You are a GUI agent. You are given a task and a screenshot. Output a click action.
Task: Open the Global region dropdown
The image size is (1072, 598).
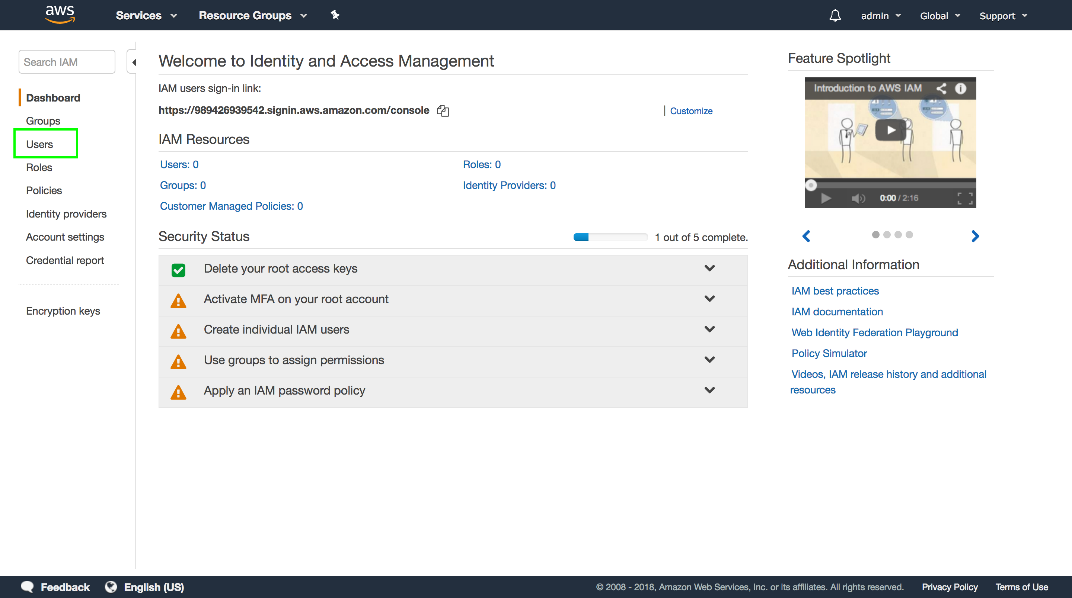pos(940,16)
